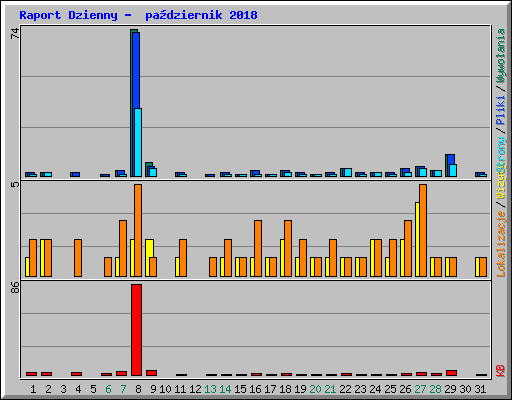Click day label 31 on the axis

tap(480, 389)
